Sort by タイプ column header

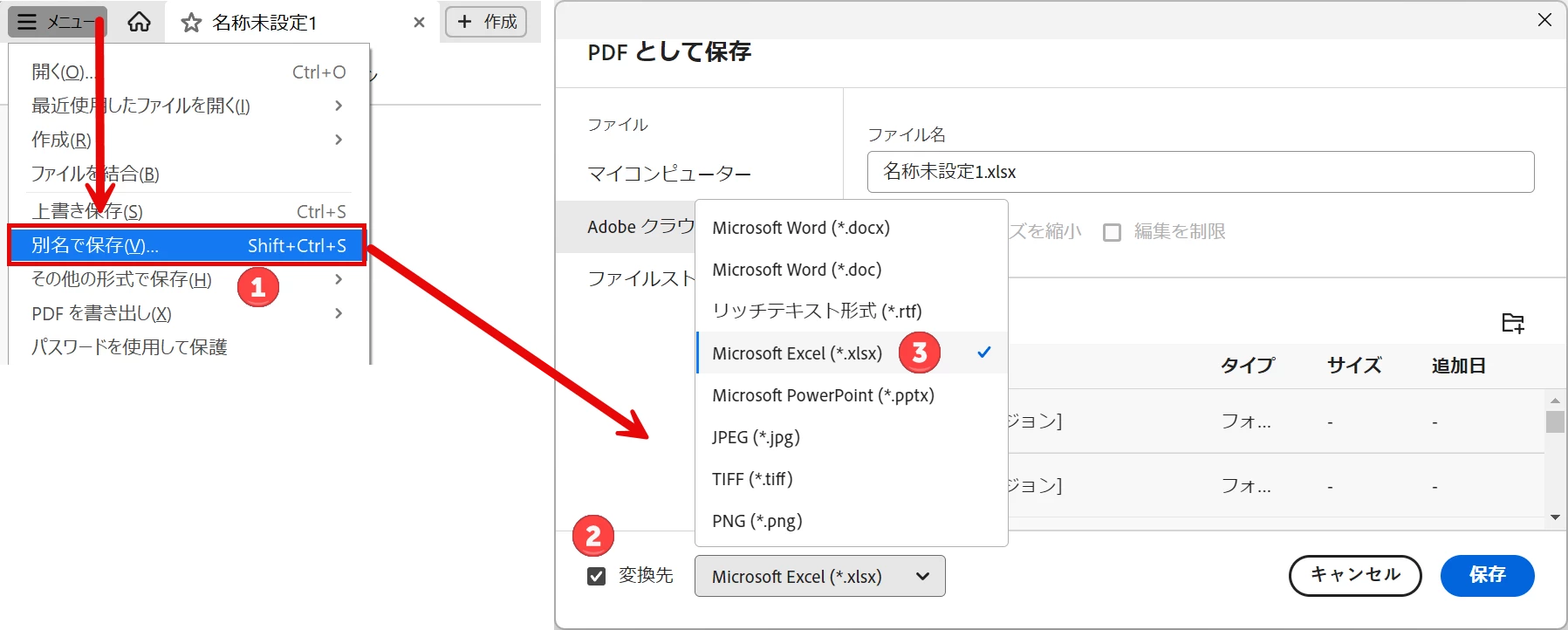(1248, 366)
